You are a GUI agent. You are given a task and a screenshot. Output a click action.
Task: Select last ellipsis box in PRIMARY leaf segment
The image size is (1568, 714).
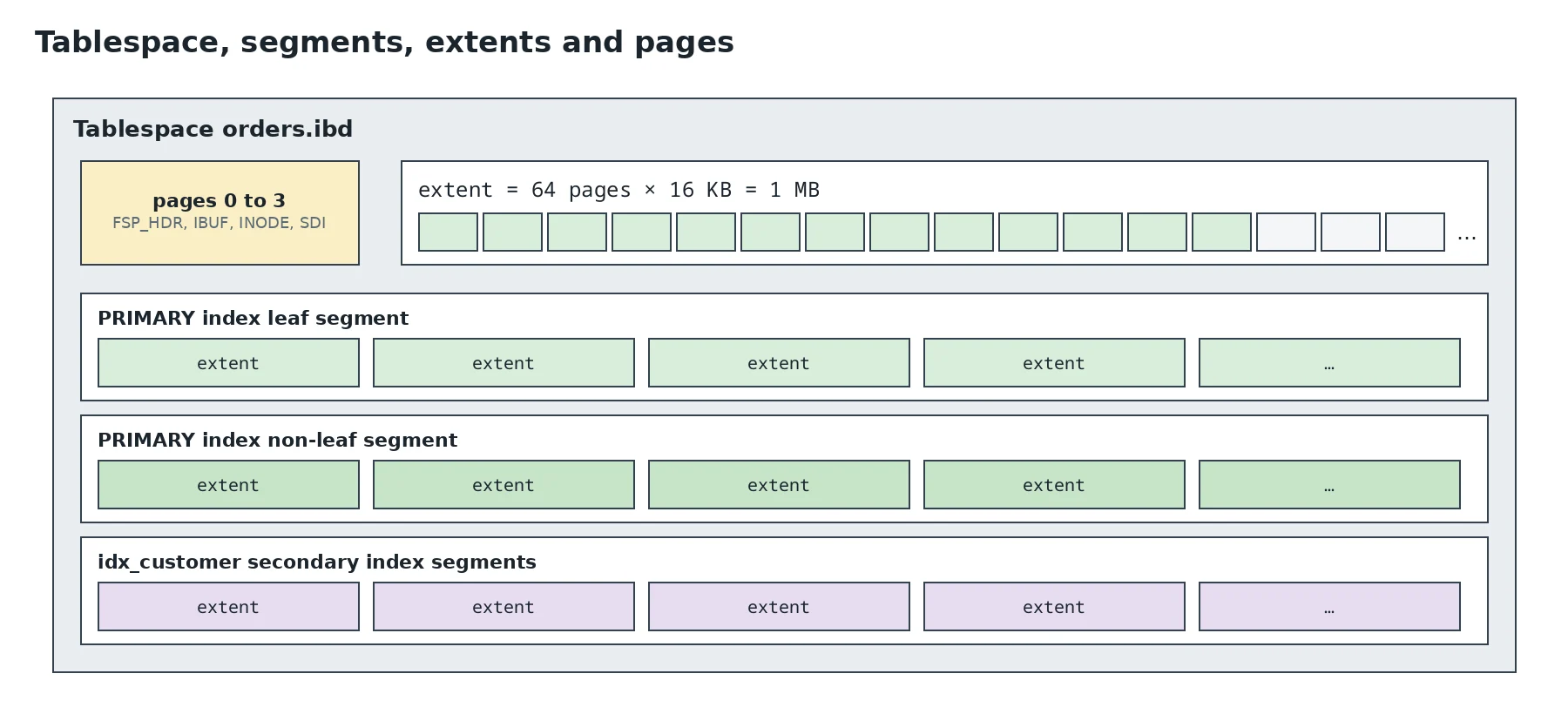(x=1329, y=362)
